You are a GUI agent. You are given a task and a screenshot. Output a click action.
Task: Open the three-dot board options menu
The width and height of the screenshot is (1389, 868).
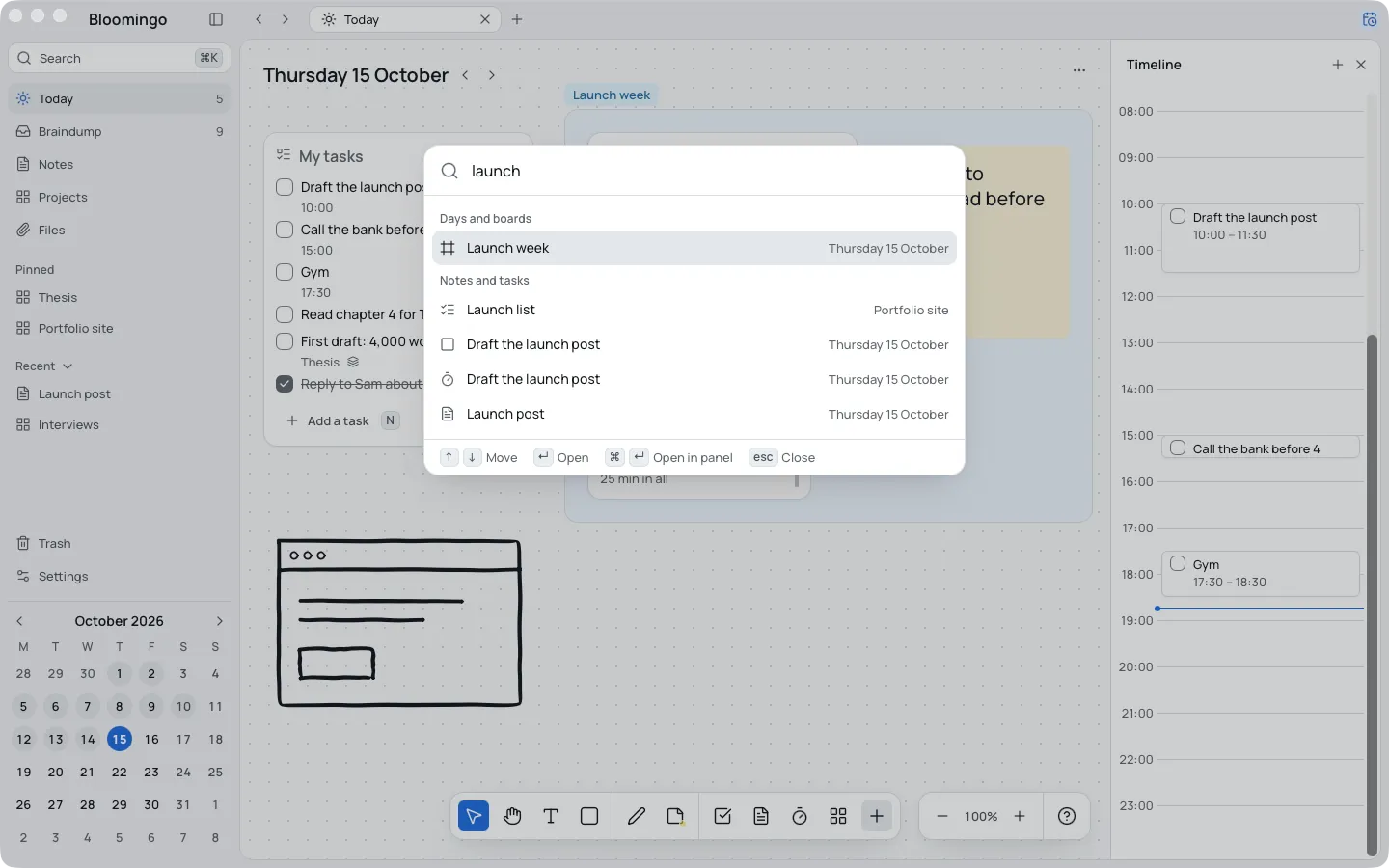(x=1079, y=69)
